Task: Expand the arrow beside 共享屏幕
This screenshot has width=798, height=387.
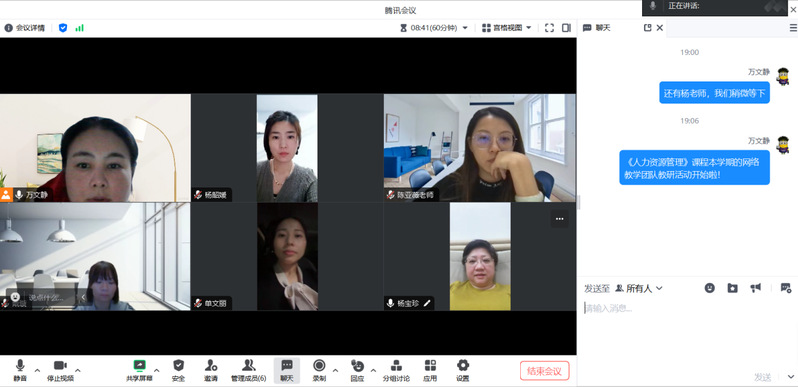Action: click(x=157, y=370)
